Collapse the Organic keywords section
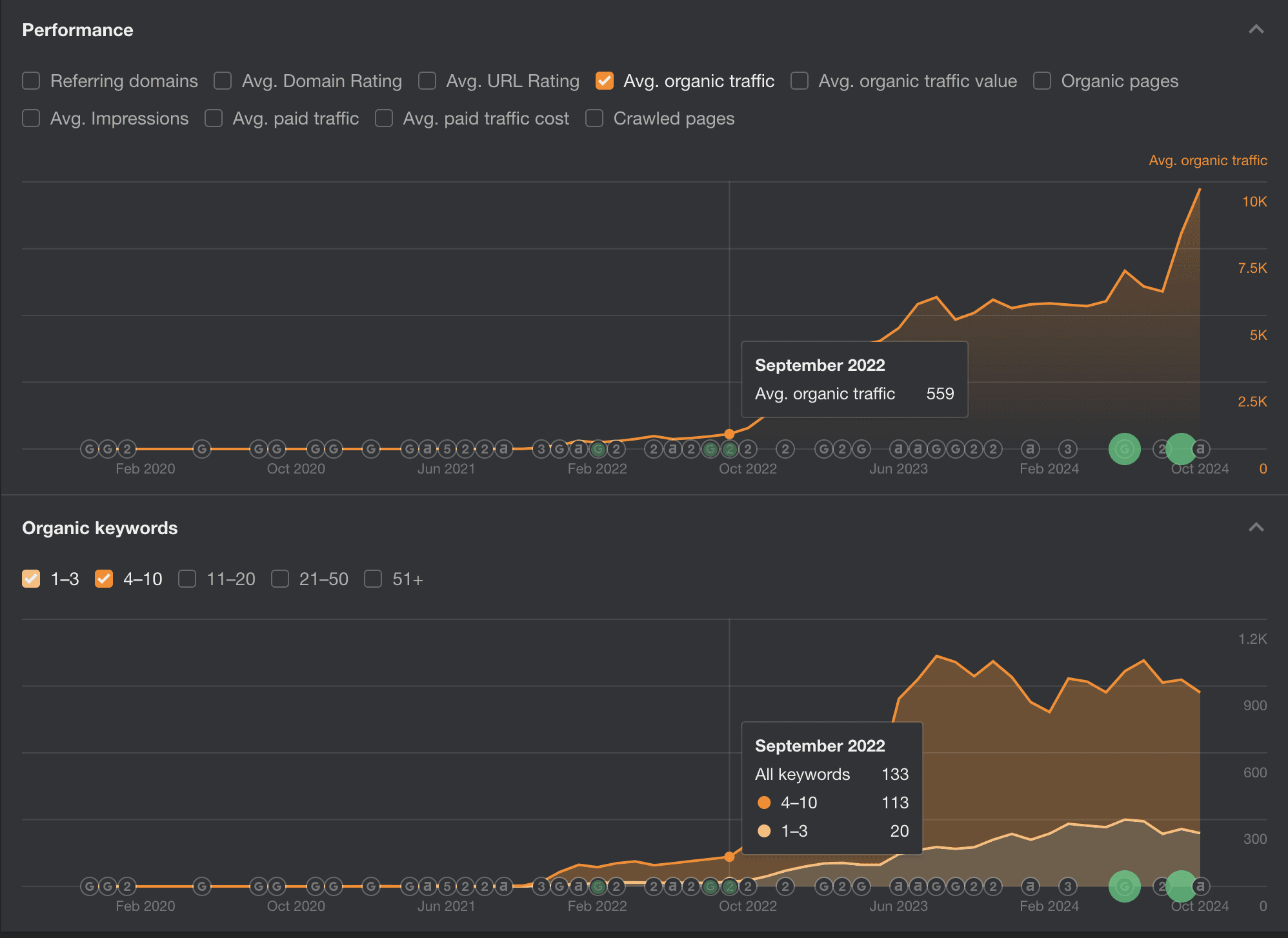This screenshot has height=938, width=1288. tap(1256, 528)
